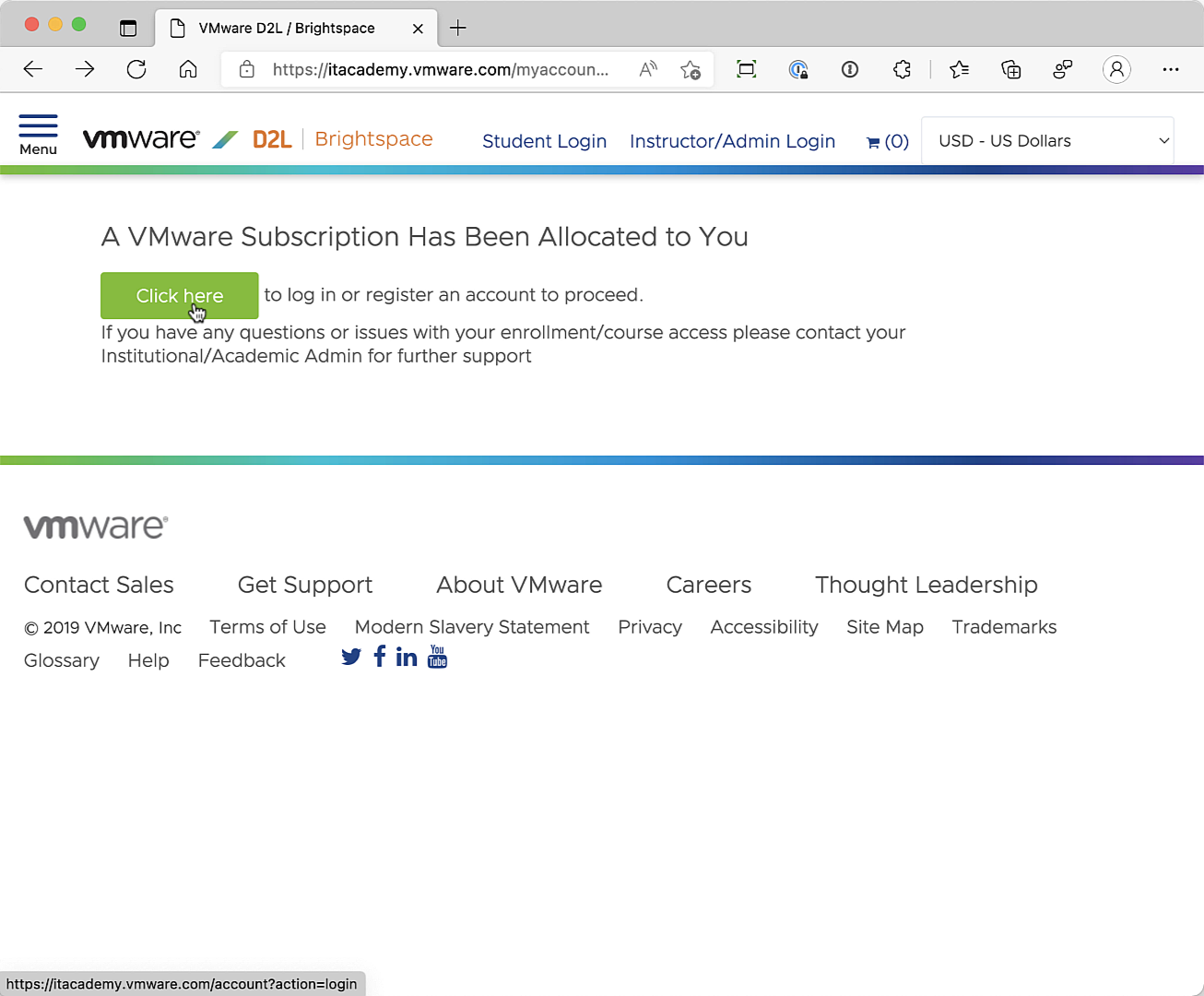Open browser settings ellipsis menu
Screen dimensions: 1204x996
pyautogui.click(x=1170, y=69)
